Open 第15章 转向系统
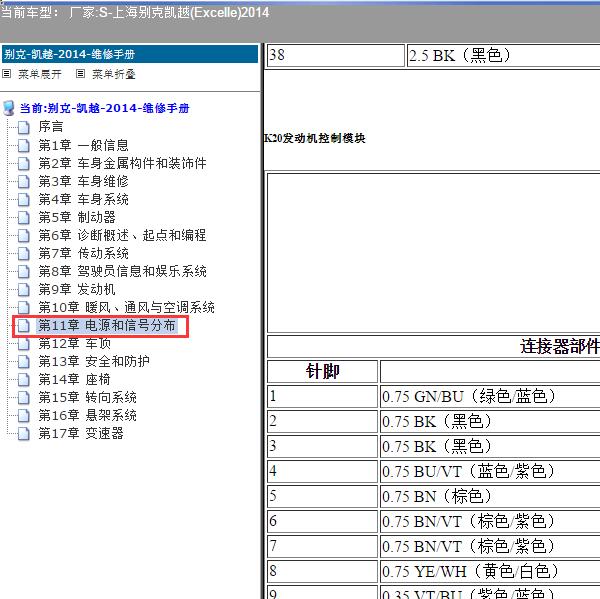The image size is (600, 599). (x=87, y=398)
